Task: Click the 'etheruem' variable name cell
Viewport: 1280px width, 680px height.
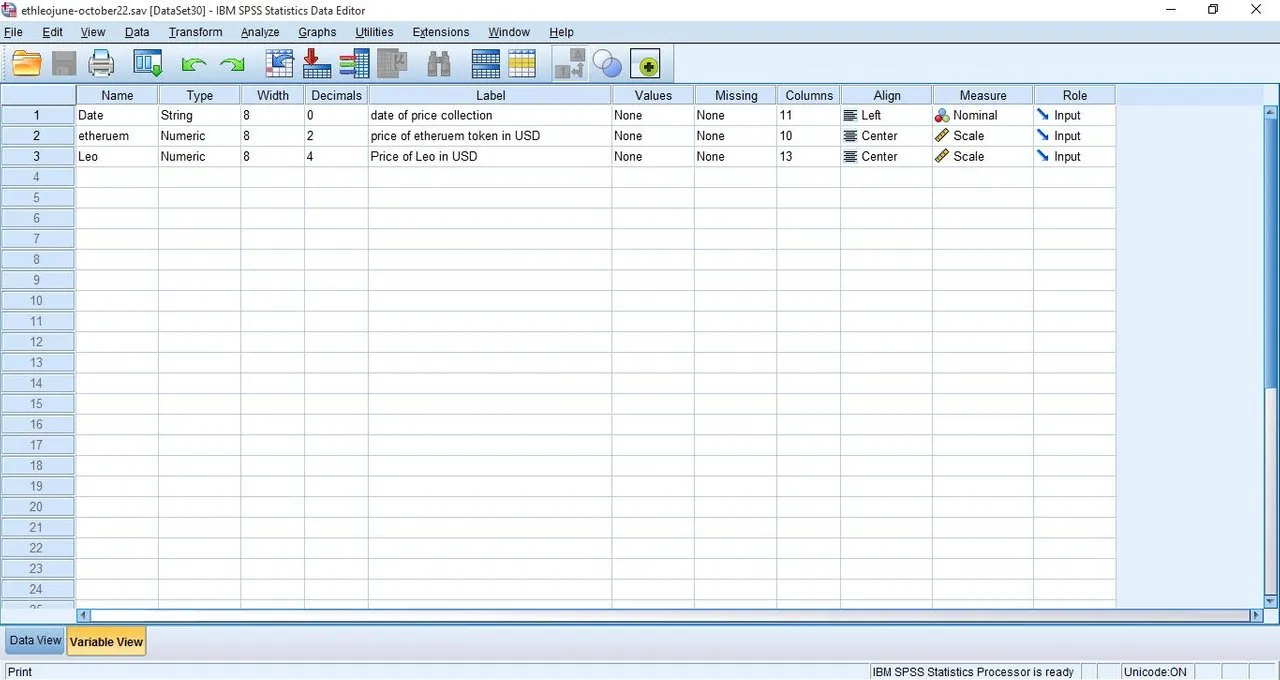Action: [x=117, y=136]
